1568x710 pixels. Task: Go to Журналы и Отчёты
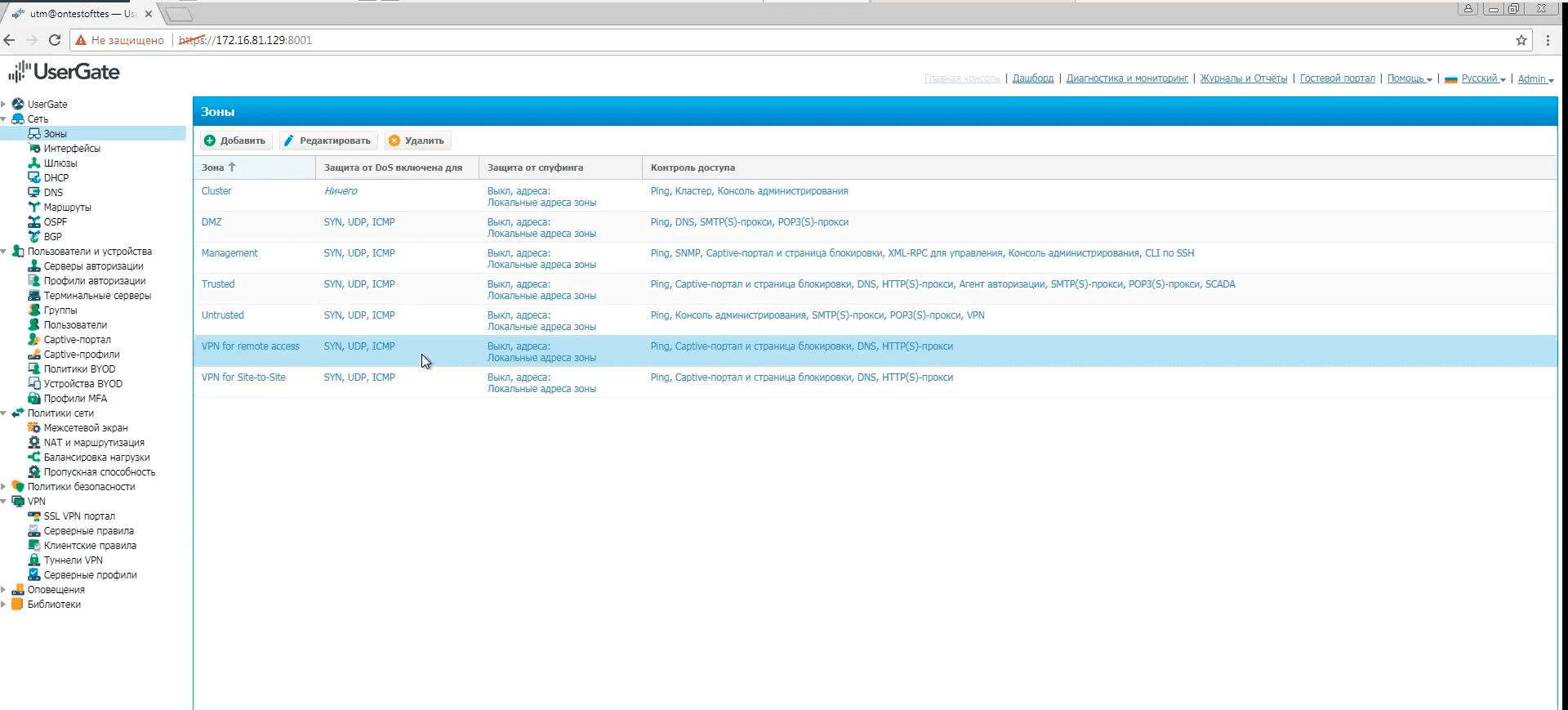click(1243, 78)
